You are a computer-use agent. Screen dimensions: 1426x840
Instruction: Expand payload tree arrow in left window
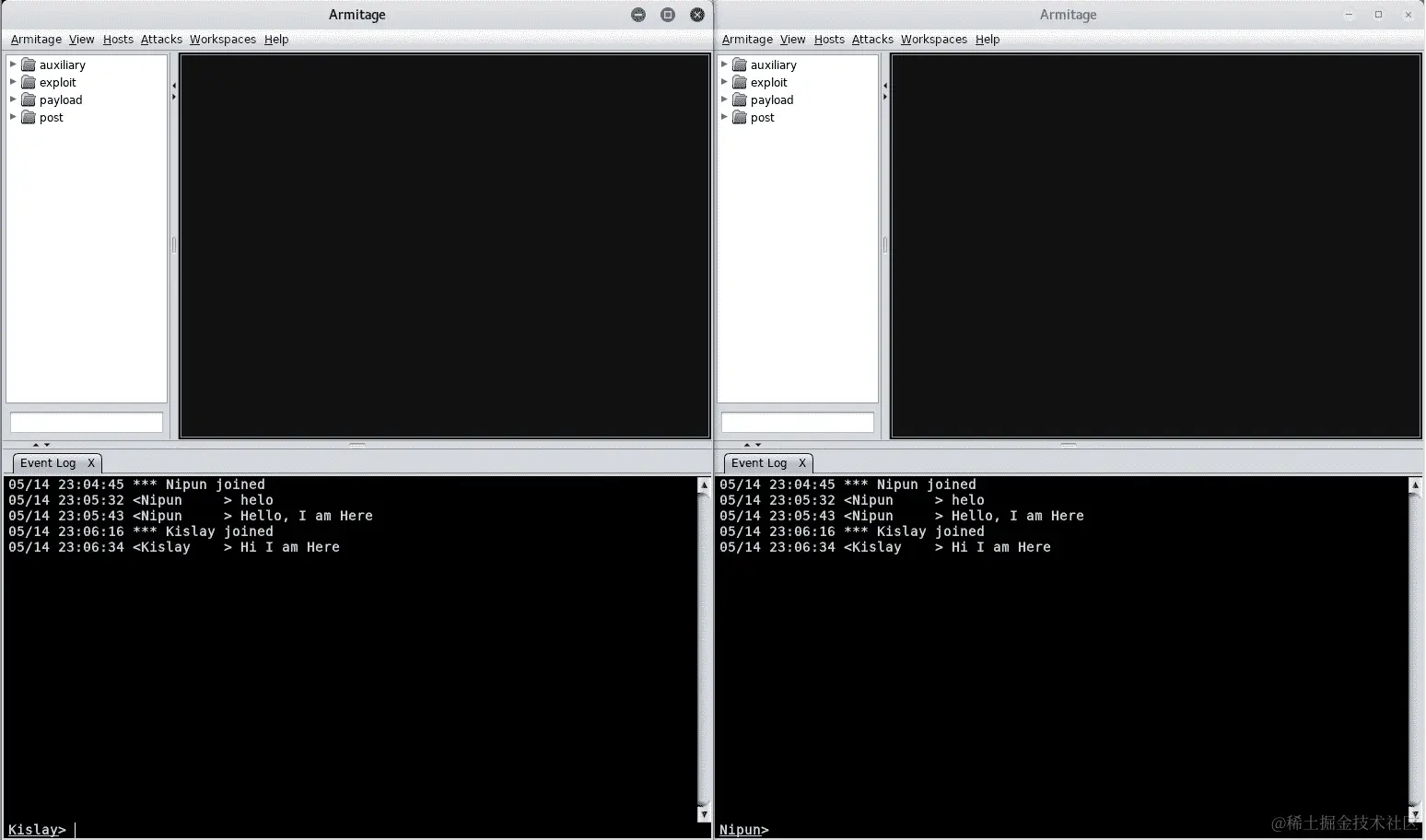[13, 99]
